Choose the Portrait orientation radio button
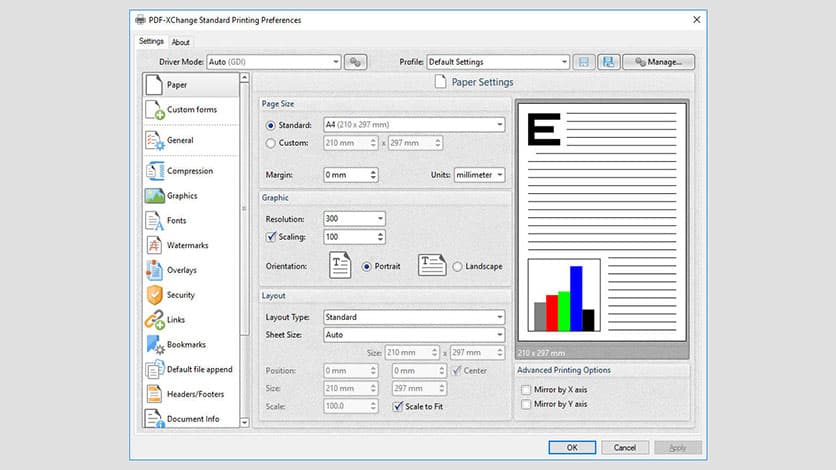The width and height of the screenshot is (836, 470). (x=366, y=266)
